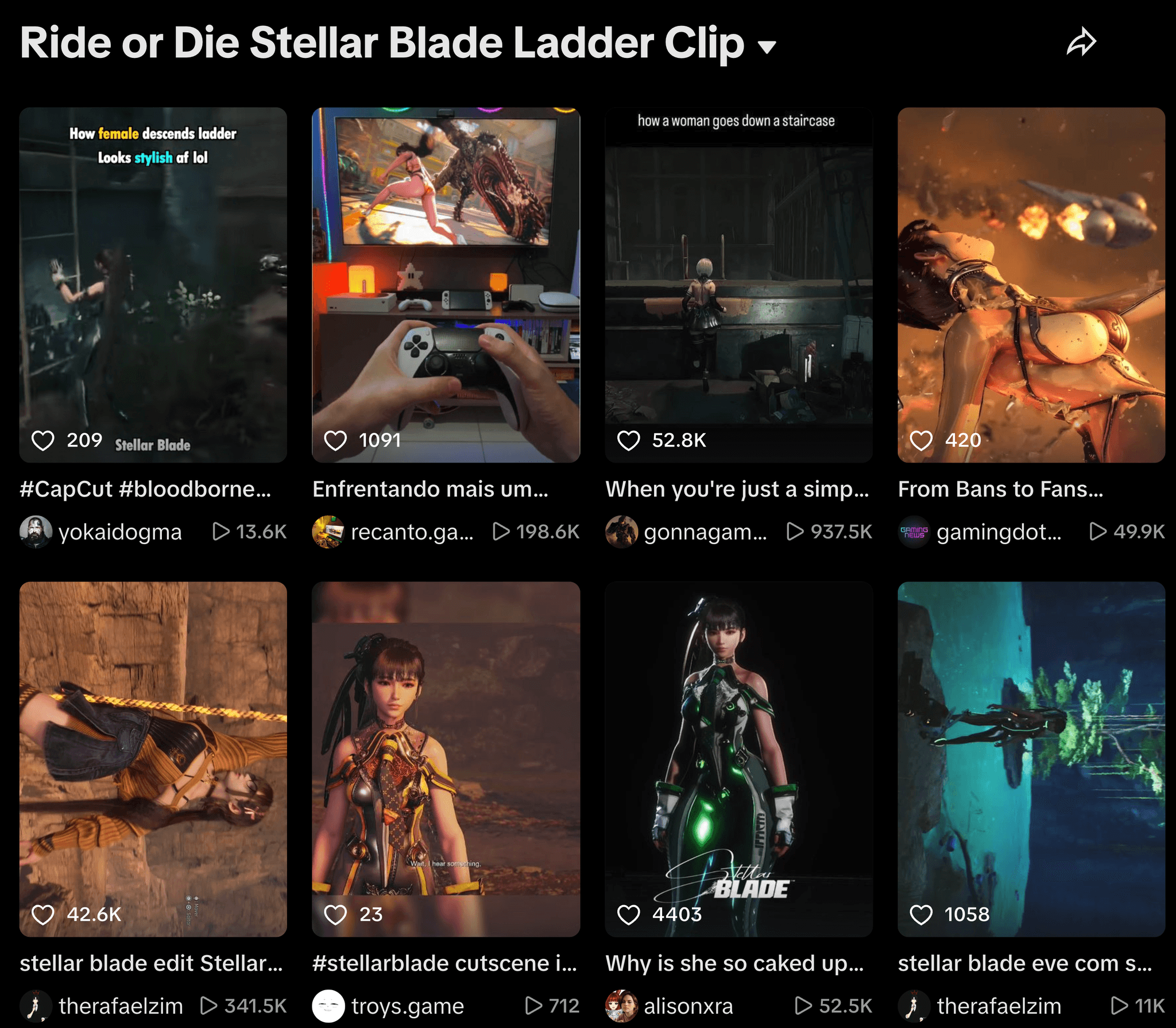Screen dimensions: 1176x1028
Task: Open the "Why is she so caked up..." caption
Action: [x=734, y=963]
